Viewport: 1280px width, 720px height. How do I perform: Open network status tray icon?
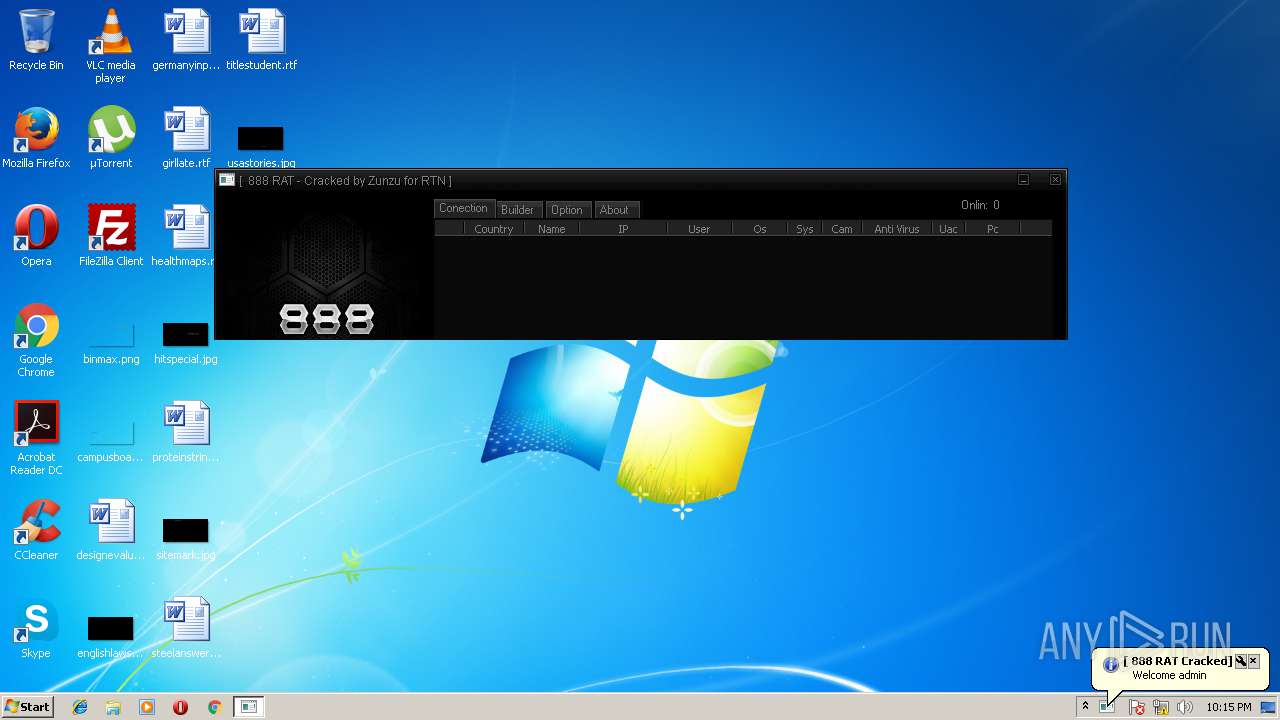click(x=1161, y=707)
